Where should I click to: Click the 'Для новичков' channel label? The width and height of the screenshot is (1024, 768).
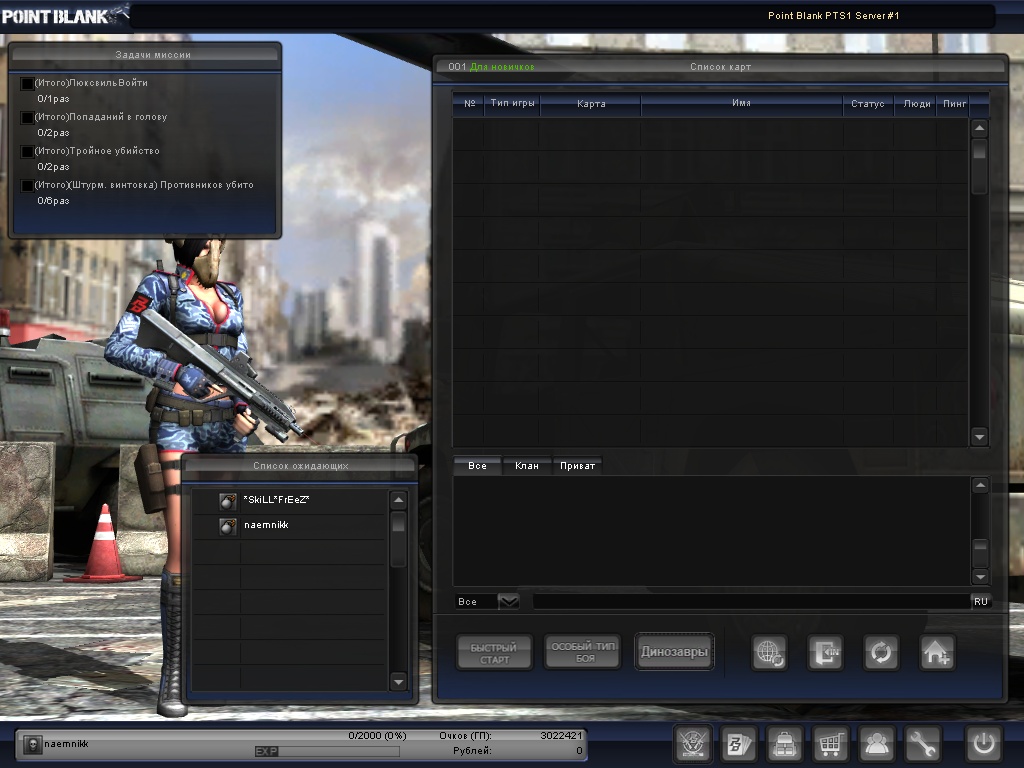click(x=502, y=67)
